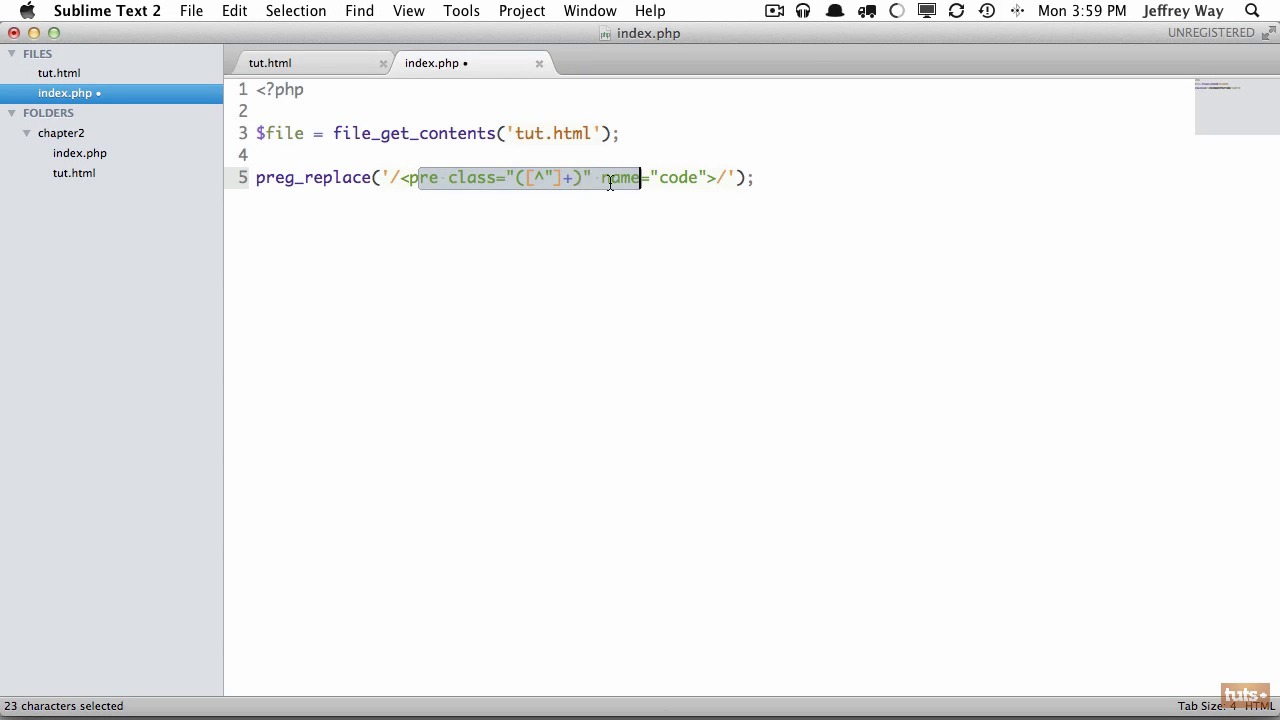
Task: Open the Help menu
Action: click(x=650, y=11)
